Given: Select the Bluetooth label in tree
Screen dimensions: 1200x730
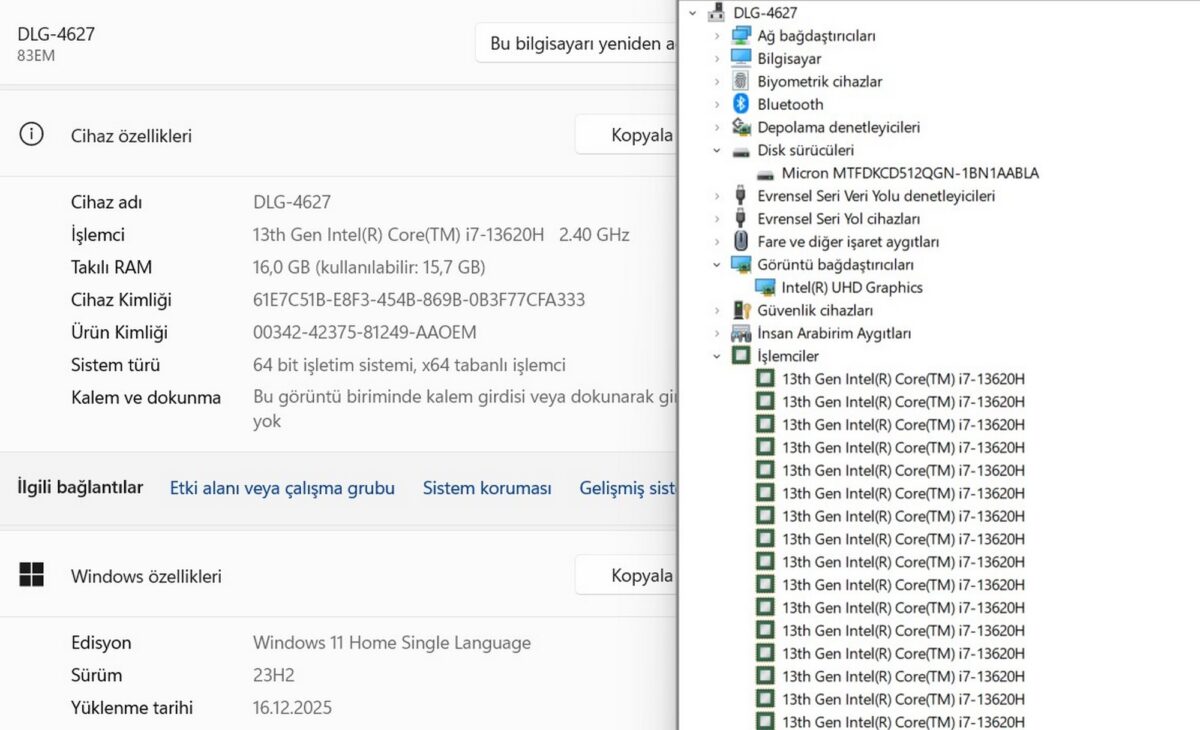Looking at the screenshot, I should click(790, 104).
